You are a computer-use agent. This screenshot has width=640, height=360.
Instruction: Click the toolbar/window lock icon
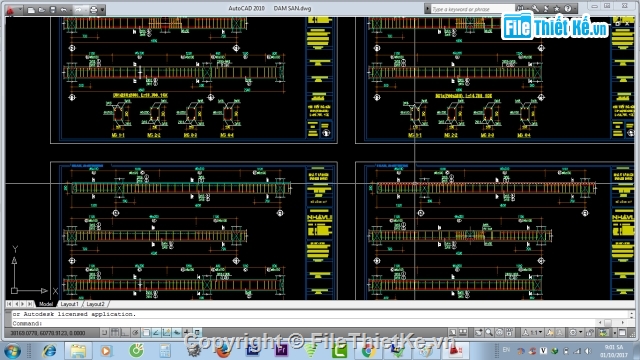(591, 333)
